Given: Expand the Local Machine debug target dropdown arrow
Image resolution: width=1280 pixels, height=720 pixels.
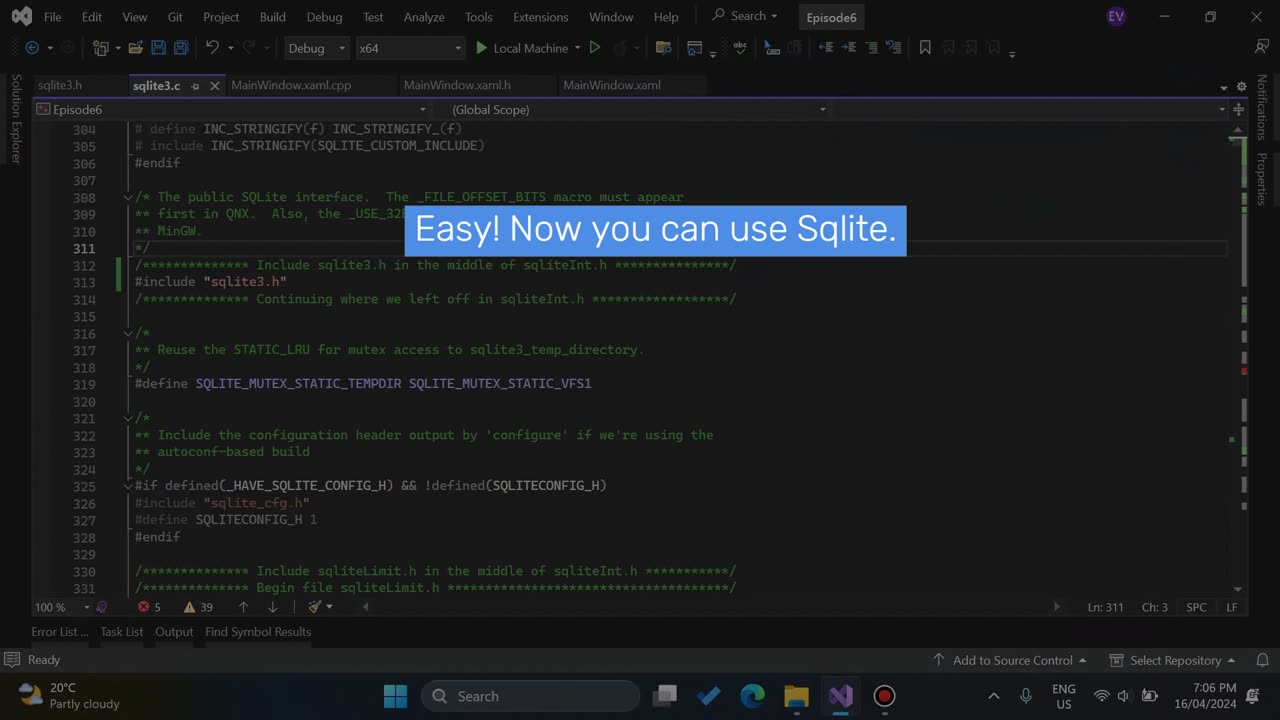Looking at the screenshot, I should 577,48.
